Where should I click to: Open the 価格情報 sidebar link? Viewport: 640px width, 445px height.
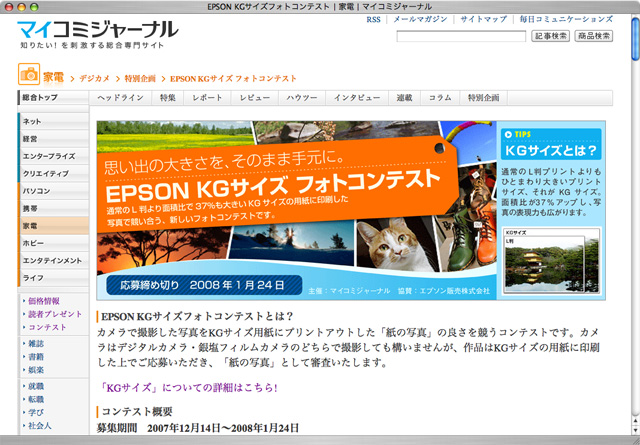tap(44, 301)
